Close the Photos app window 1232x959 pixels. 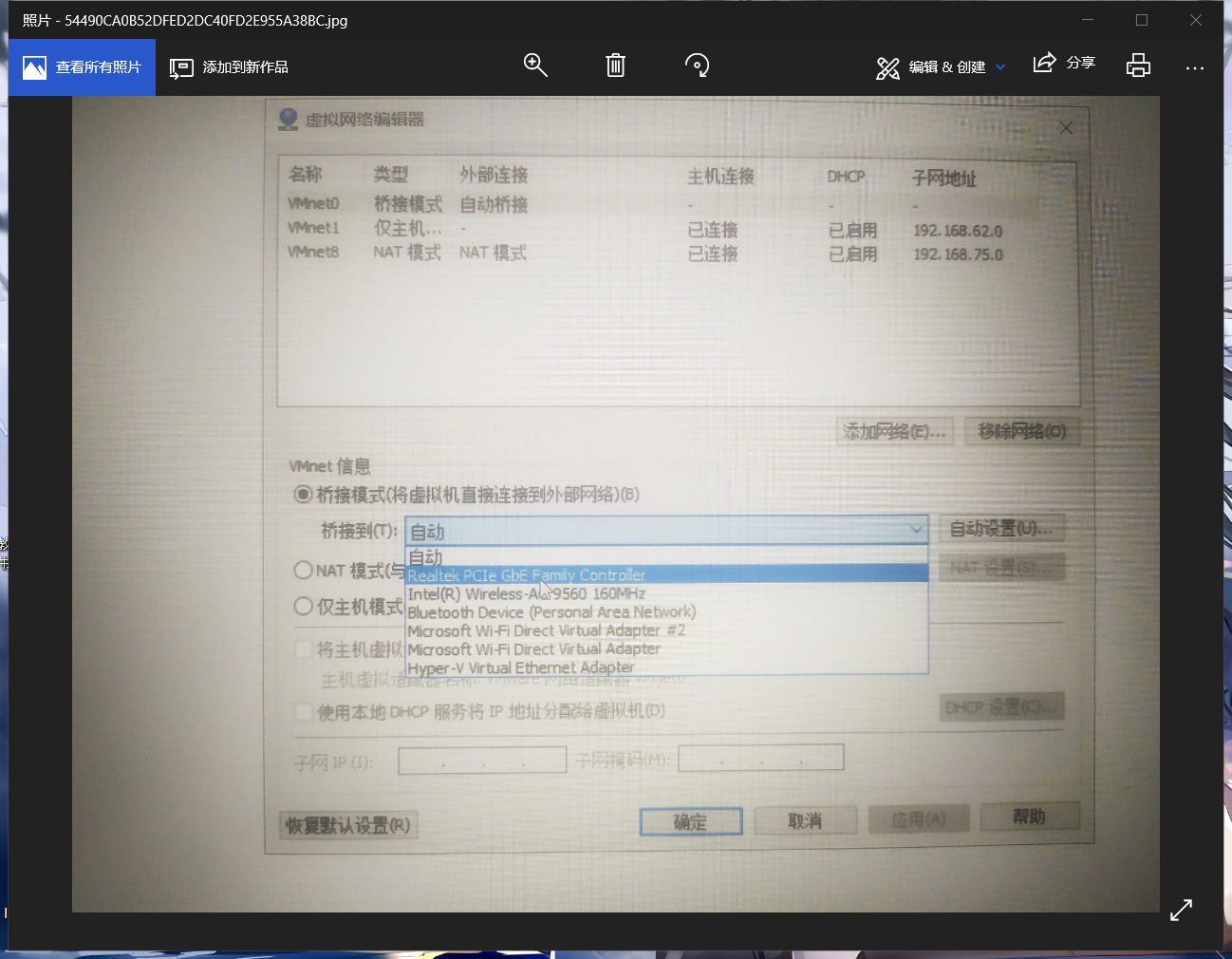(1196, 20)
